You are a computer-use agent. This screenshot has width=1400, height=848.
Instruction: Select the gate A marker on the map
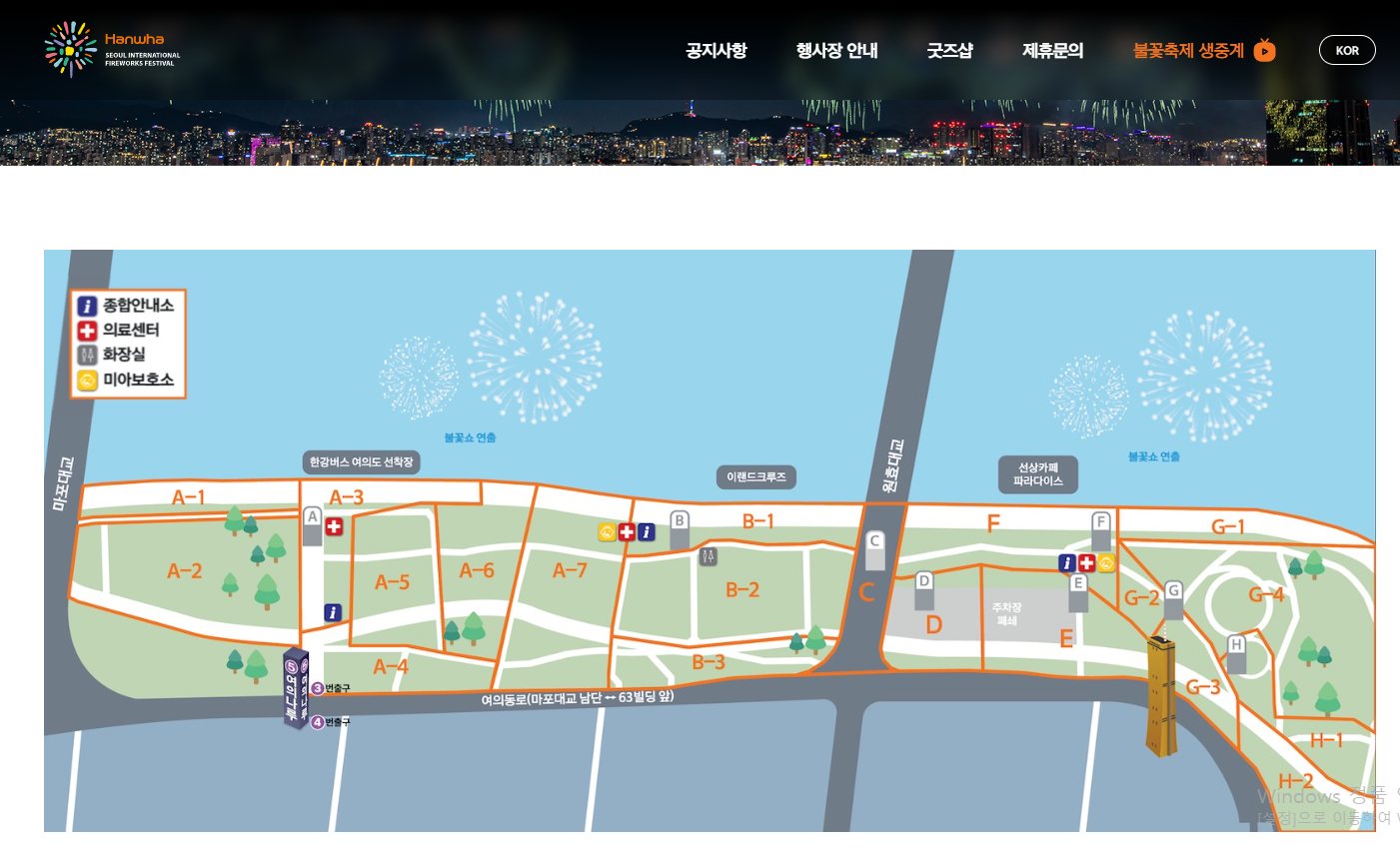click(x=312, y=525)
